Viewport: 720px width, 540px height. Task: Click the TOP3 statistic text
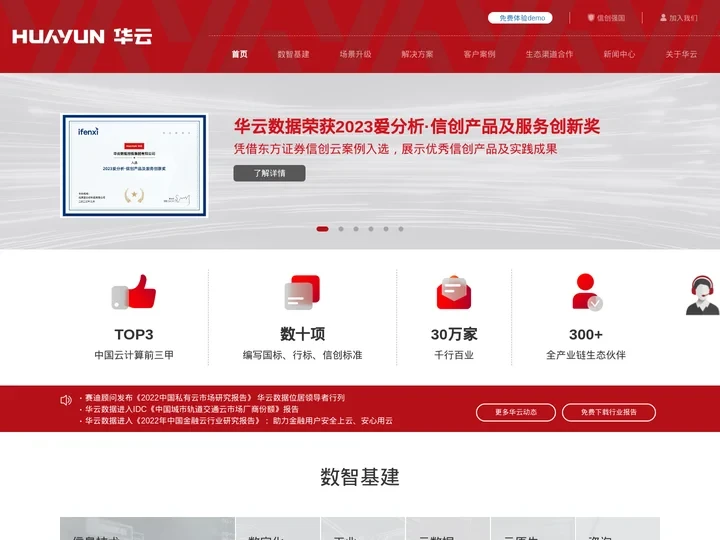[134, 334]
